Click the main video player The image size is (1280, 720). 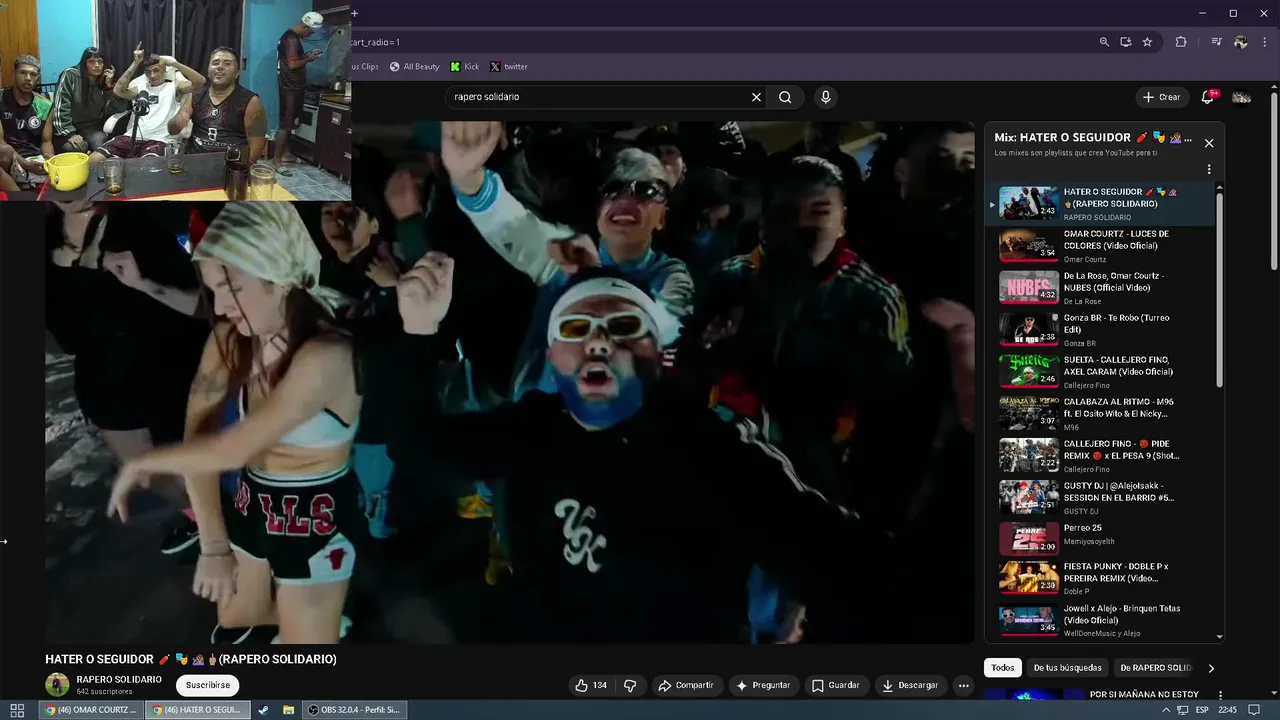click(x=510, y=382)
